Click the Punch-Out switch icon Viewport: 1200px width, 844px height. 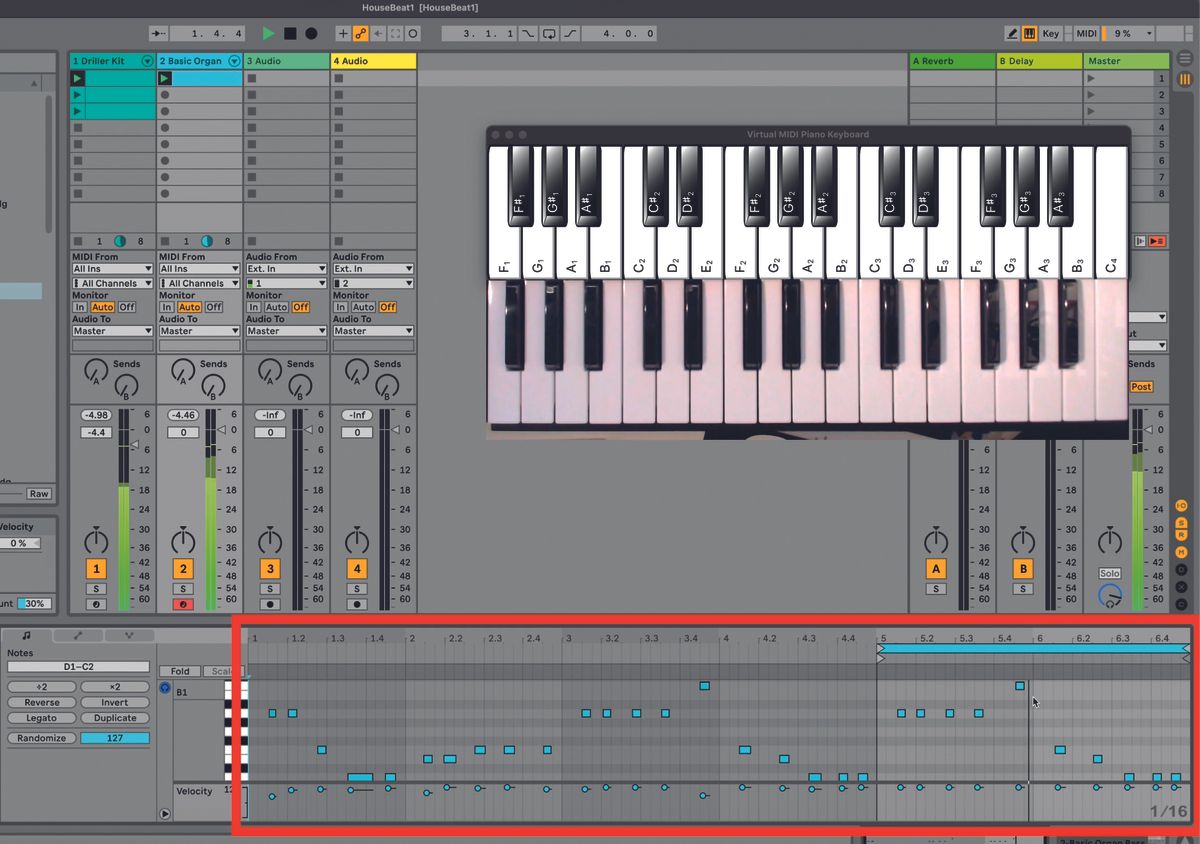tap(570, 33)
